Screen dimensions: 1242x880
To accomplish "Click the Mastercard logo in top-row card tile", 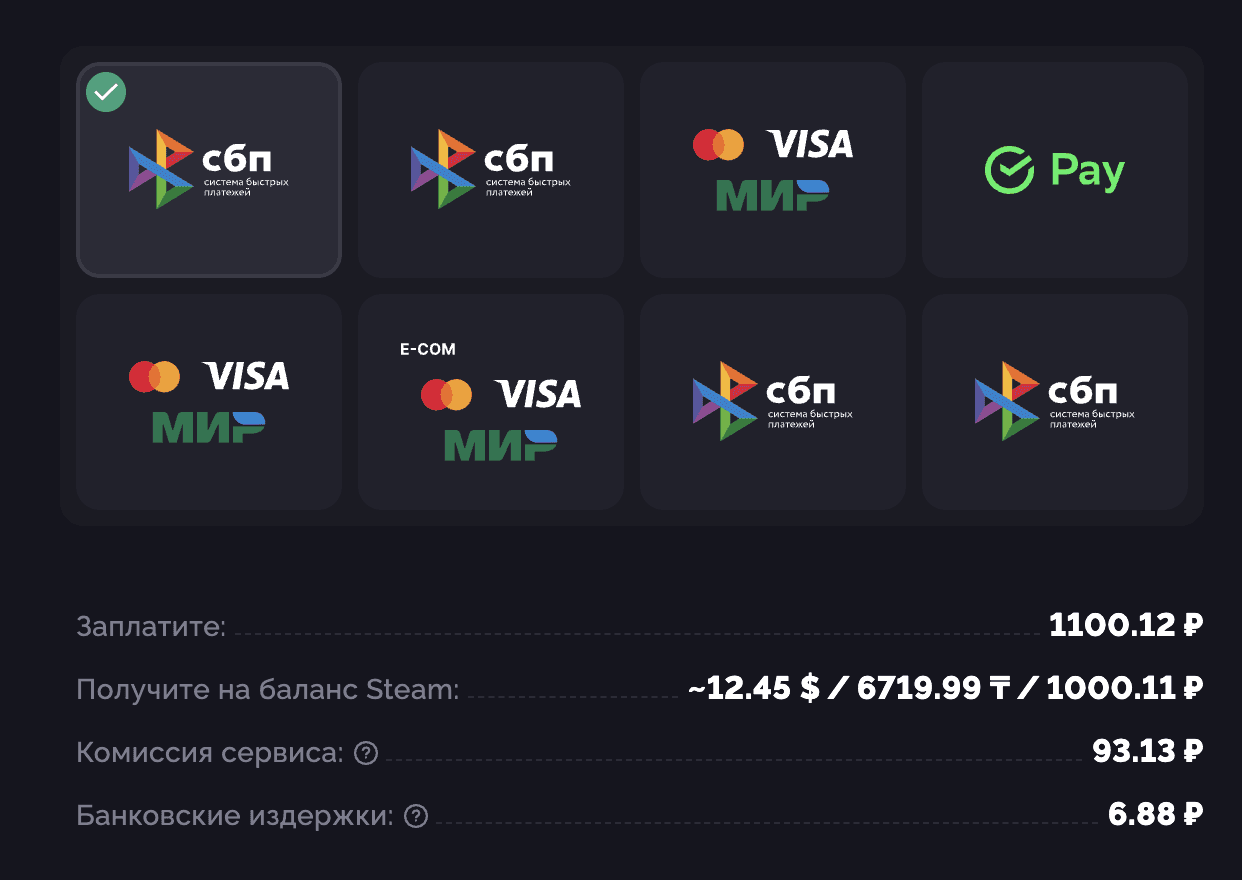I will (718, 145).
